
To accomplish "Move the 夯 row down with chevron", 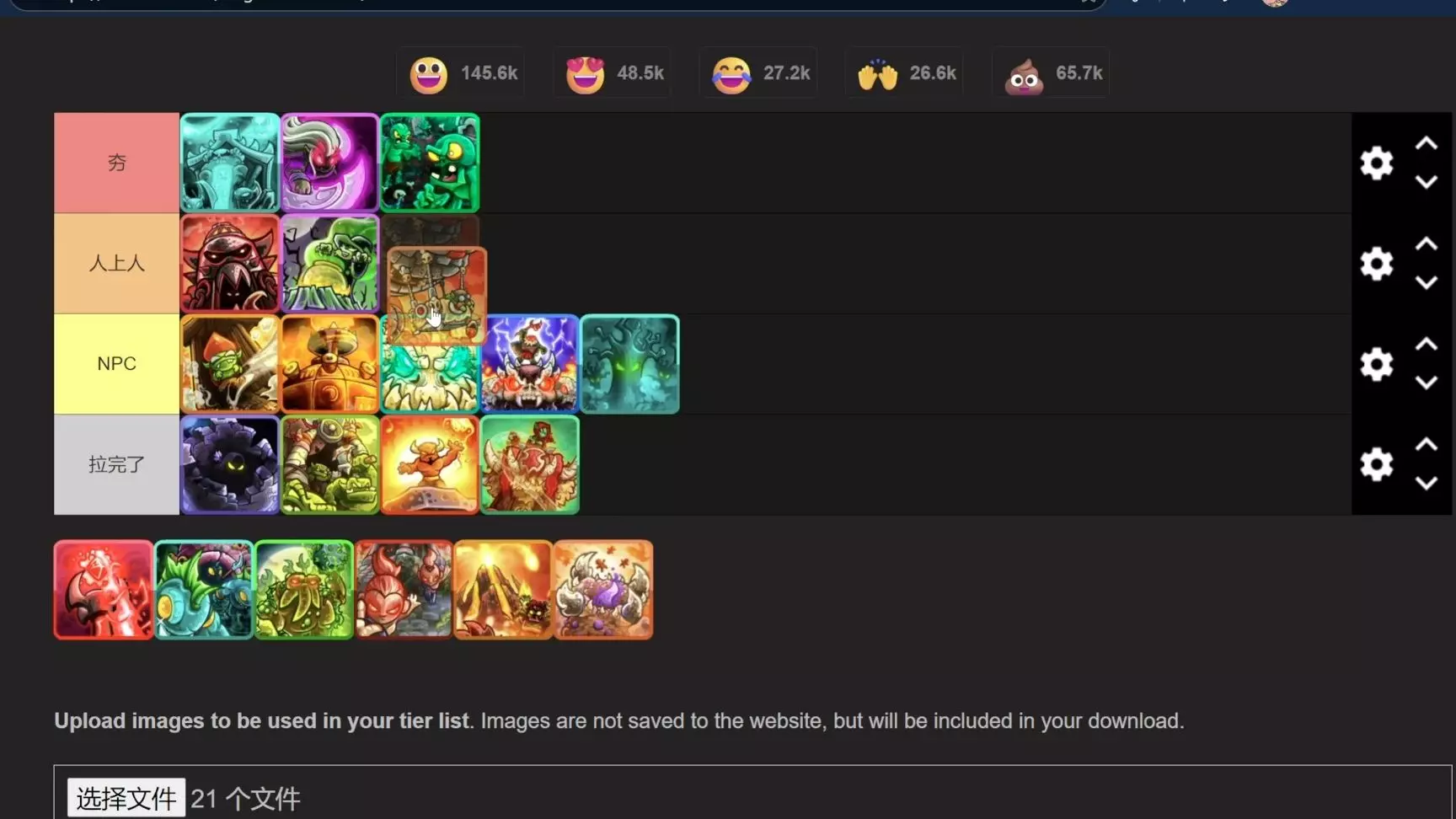I will (x=1426, y=182).
